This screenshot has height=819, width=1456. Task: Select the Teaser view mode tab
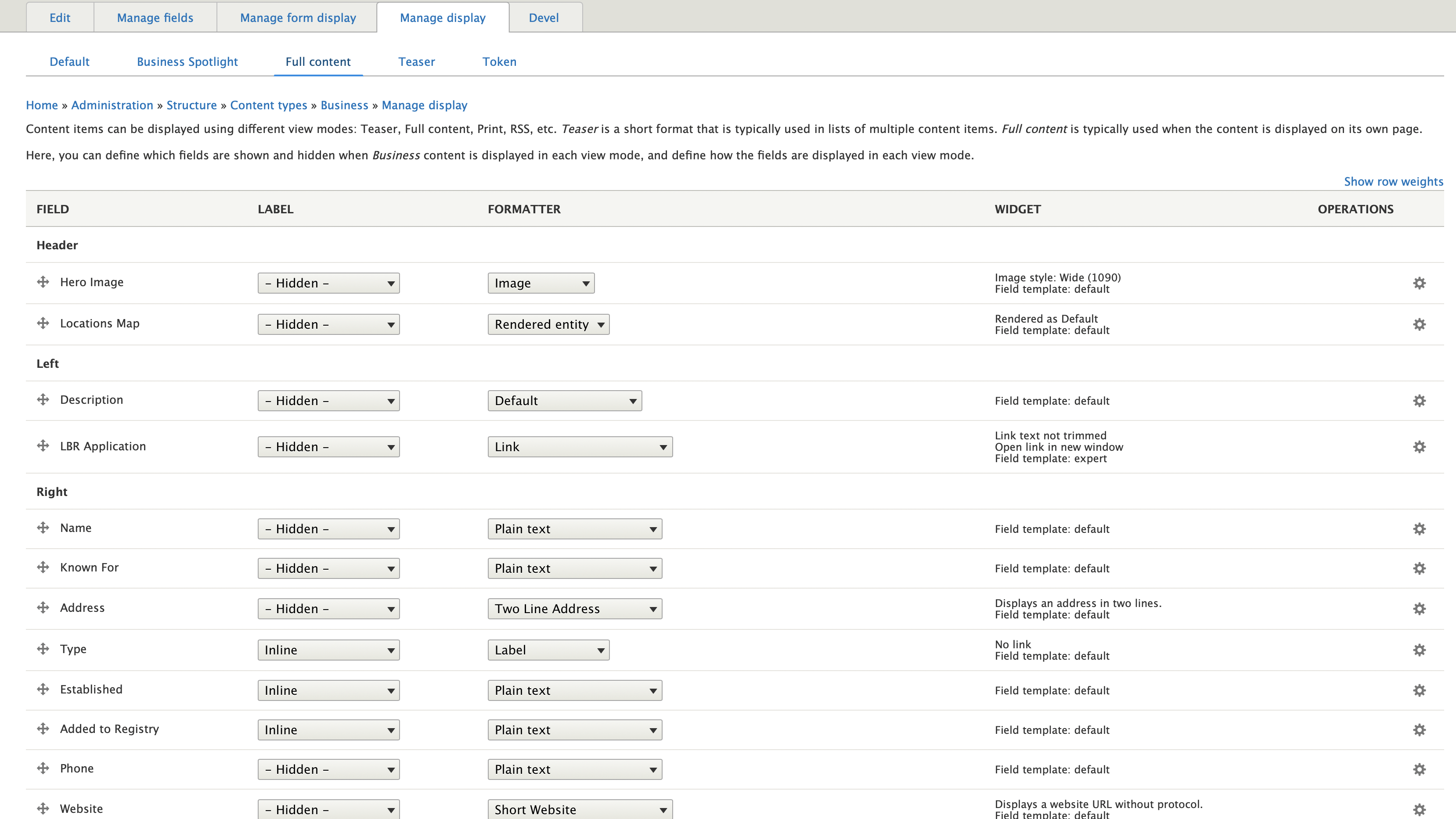[416, 61]
